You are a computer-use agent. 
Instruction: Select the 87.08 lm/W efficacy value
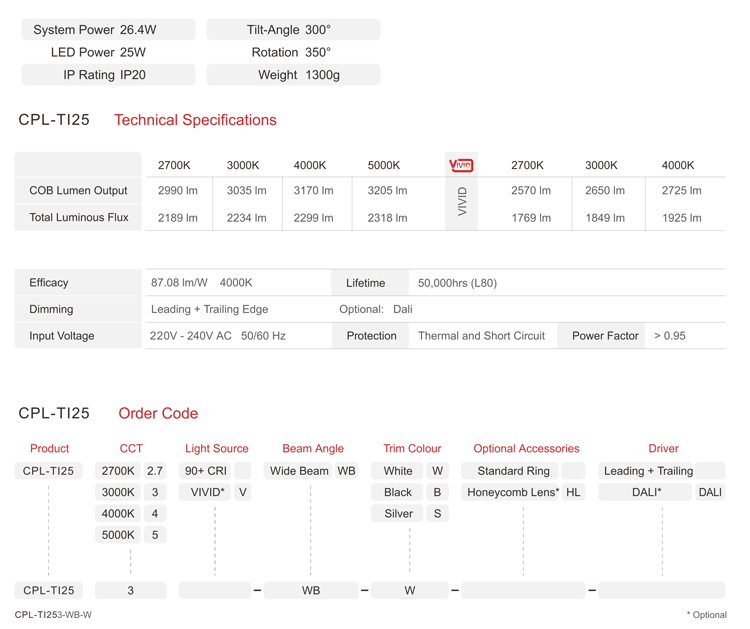pos(179,282)
